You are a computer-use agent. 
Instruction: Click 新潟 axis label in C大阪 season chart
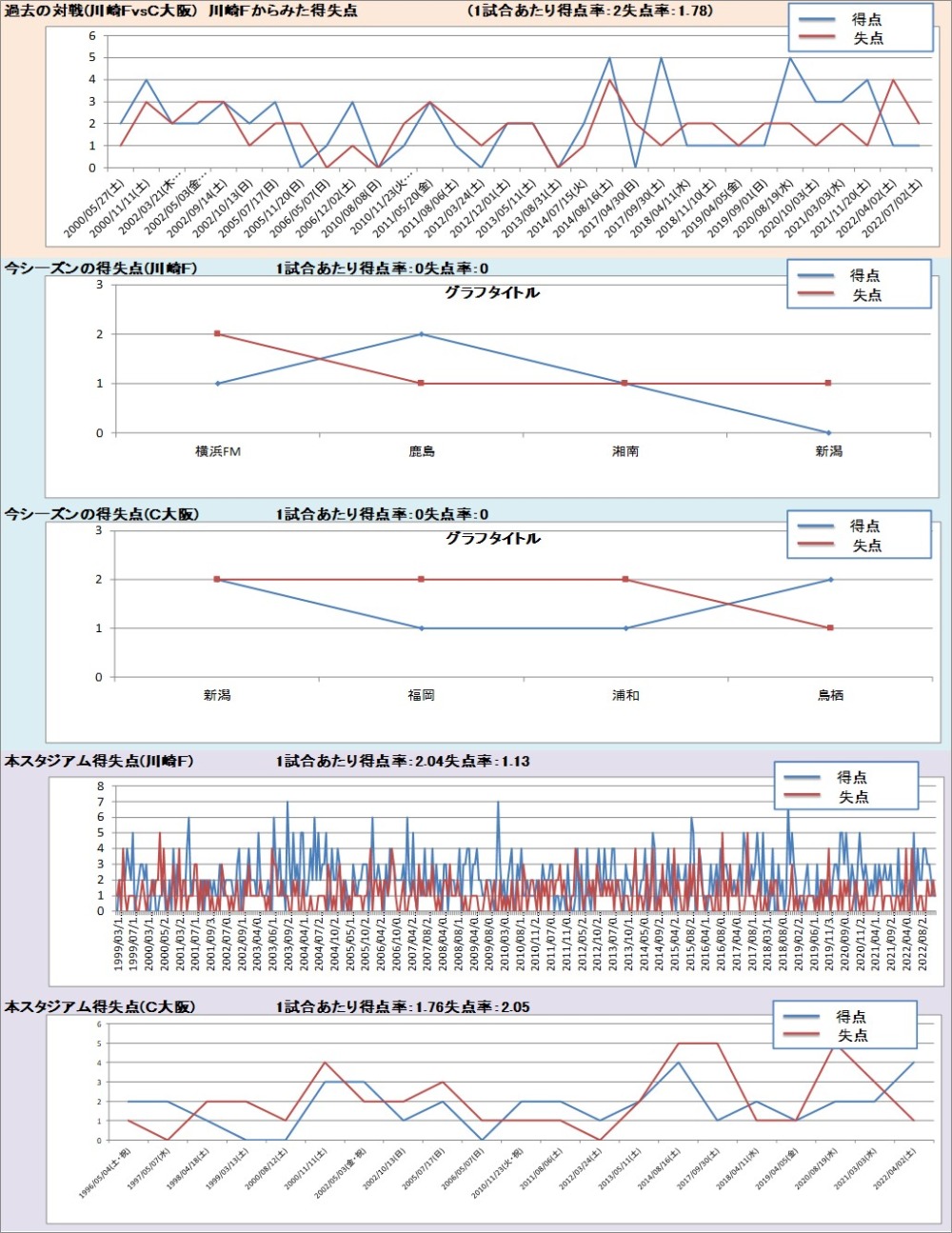[x=217, y=696]
